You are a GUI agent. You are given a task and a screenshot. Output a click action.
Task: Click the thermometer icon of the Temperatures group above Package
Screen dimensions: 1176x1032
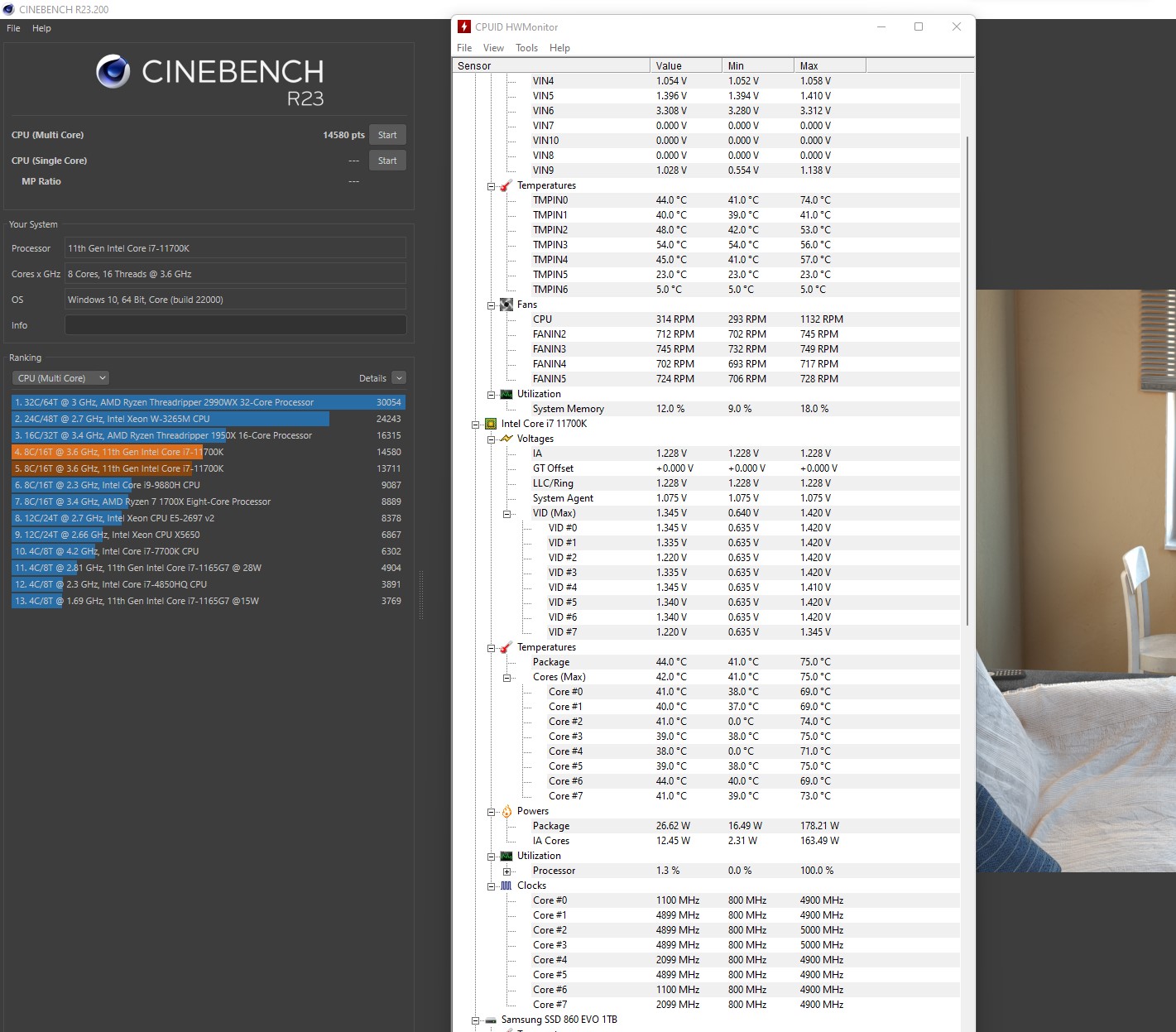[x=506, y=647]
